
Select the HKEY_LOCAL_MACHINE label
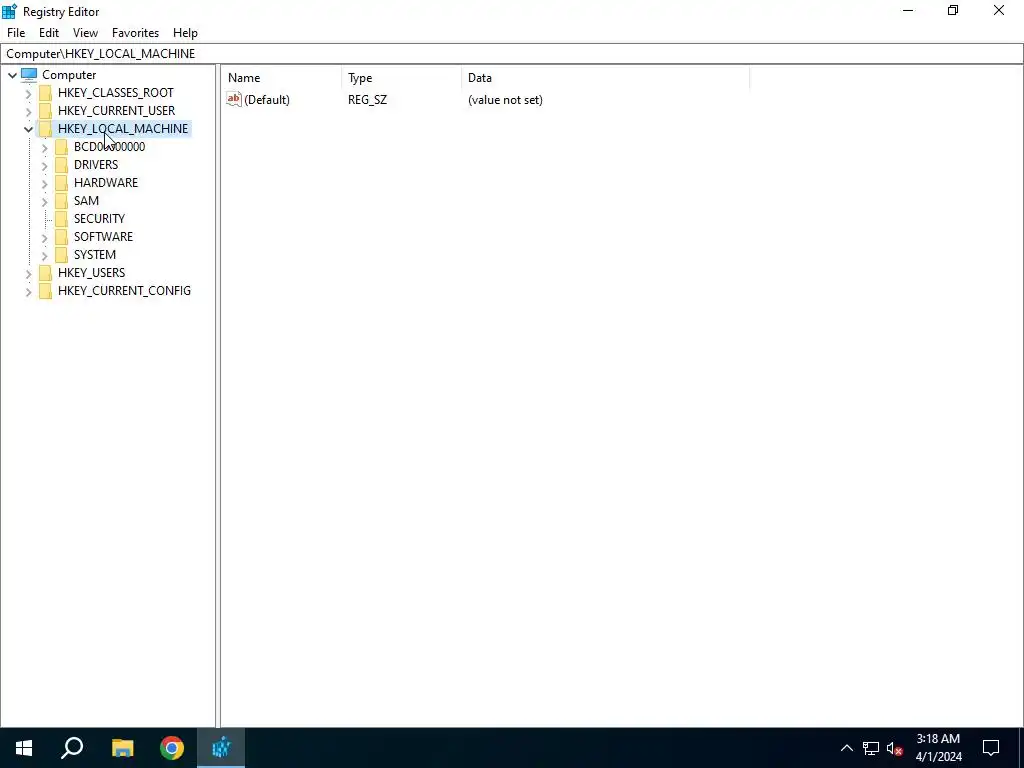pyautogui.click(x=123, y=129)
